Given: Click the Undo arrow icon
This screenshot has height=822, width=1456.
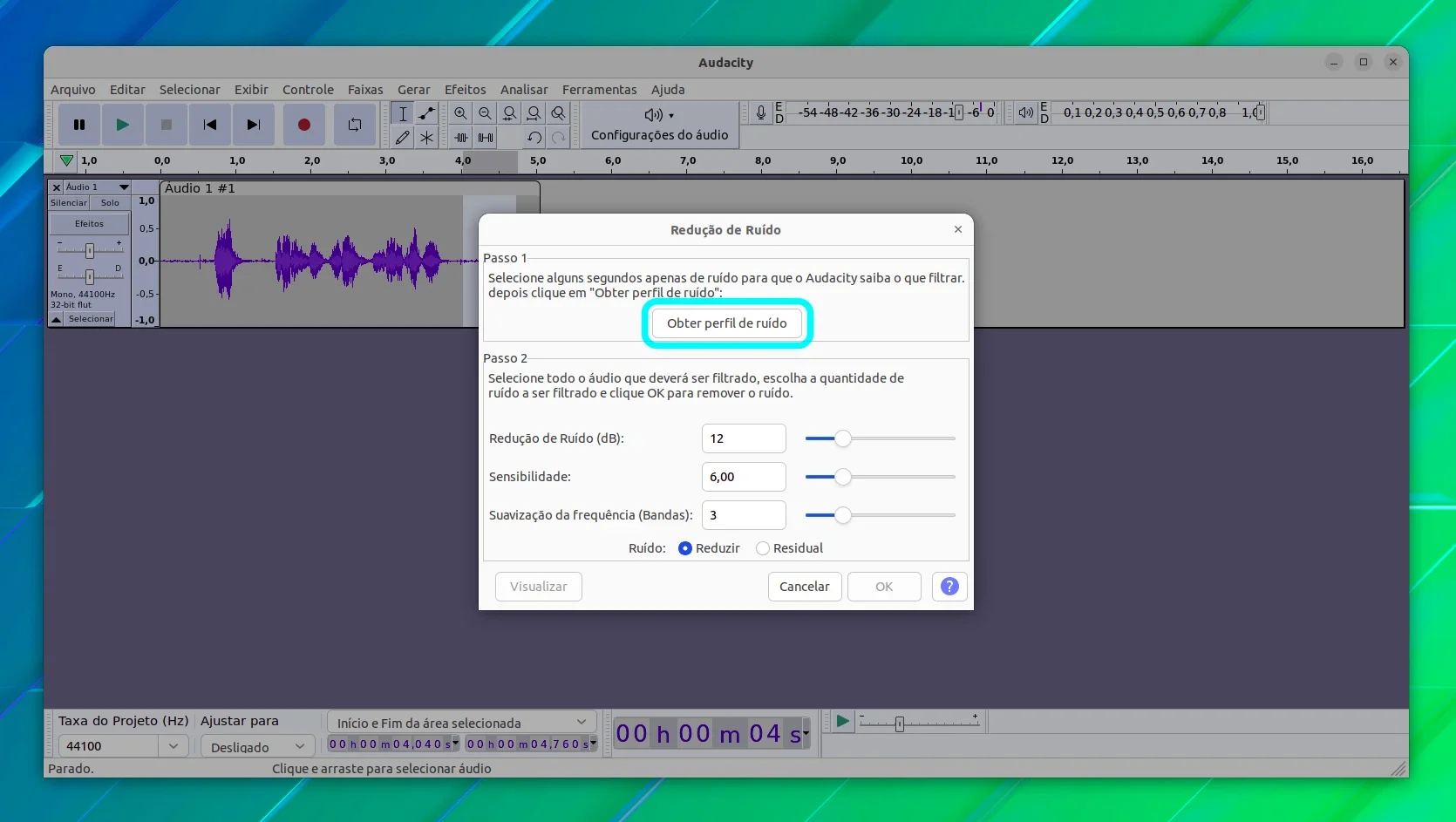Looking at the screenshot, I should point(534,137).
